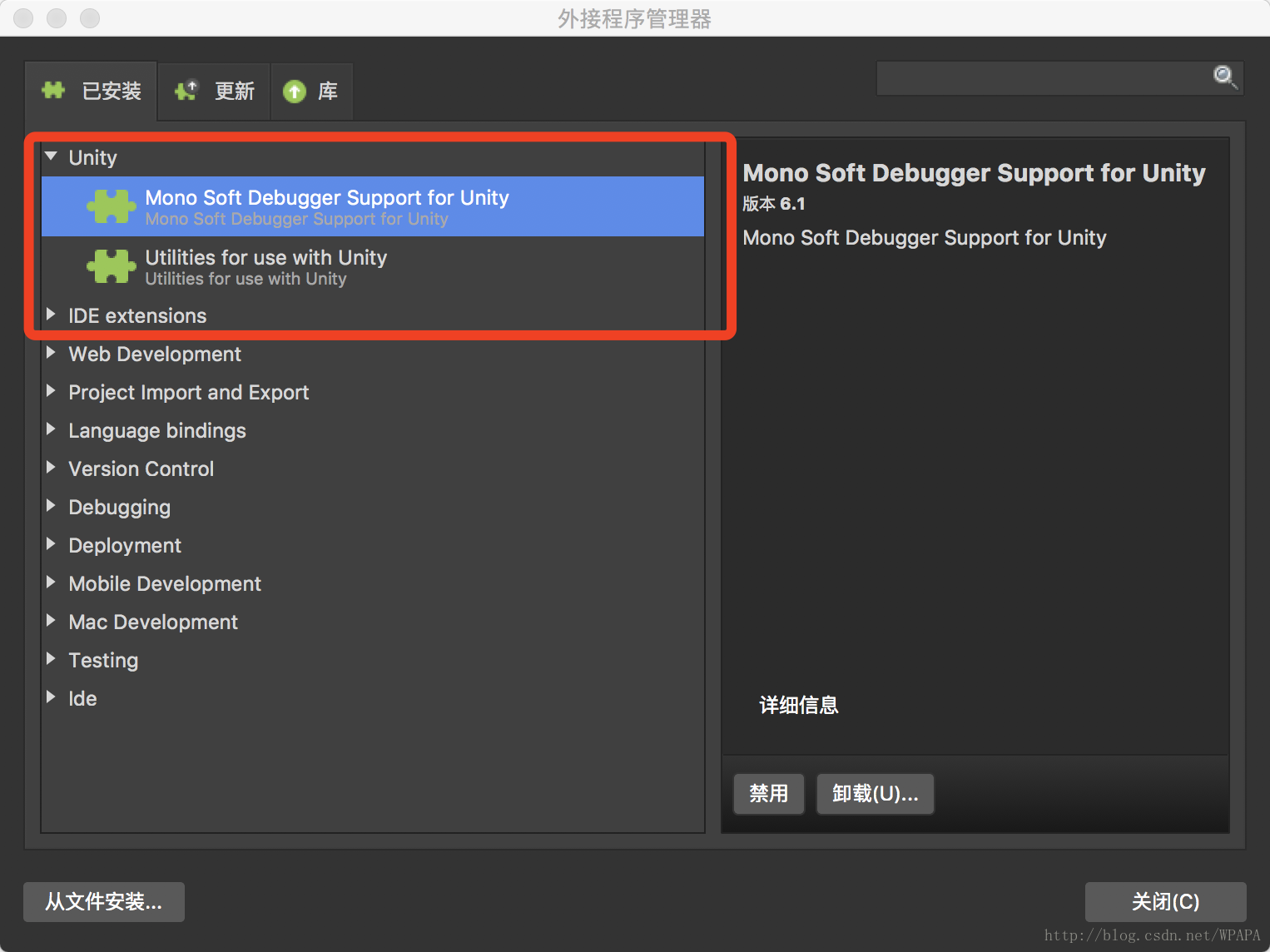The width and height of the screenshot is (1270, 952).
Task: Click the 卸载(U)... button
Action: click(876, 794)
